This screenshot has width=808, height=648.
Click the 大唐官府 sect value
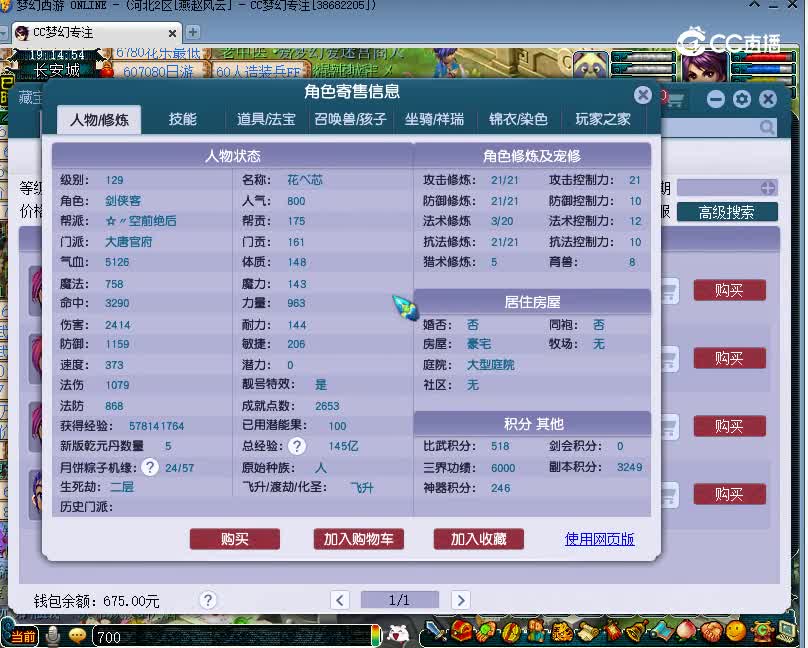click(128, 242)
